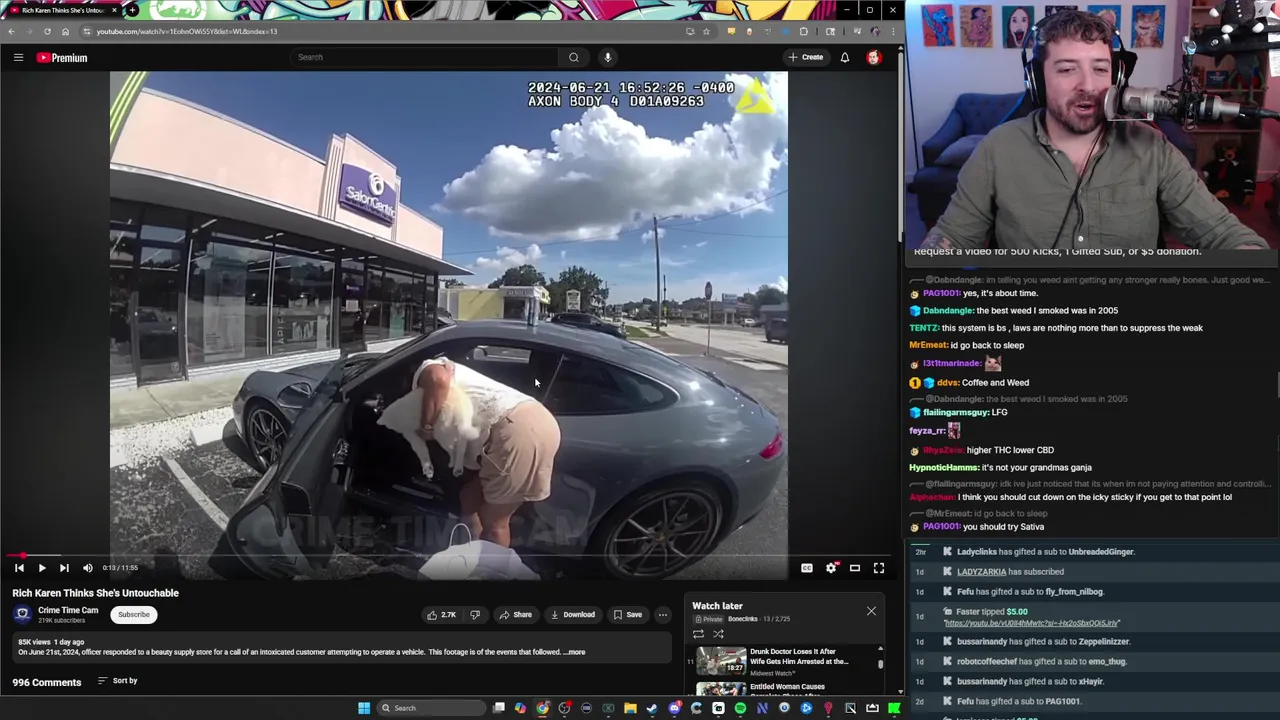The width and height of the screenshot is (1280, 720).
Task: Seek on the red video progress bar
Action: (x=448, y=555)
